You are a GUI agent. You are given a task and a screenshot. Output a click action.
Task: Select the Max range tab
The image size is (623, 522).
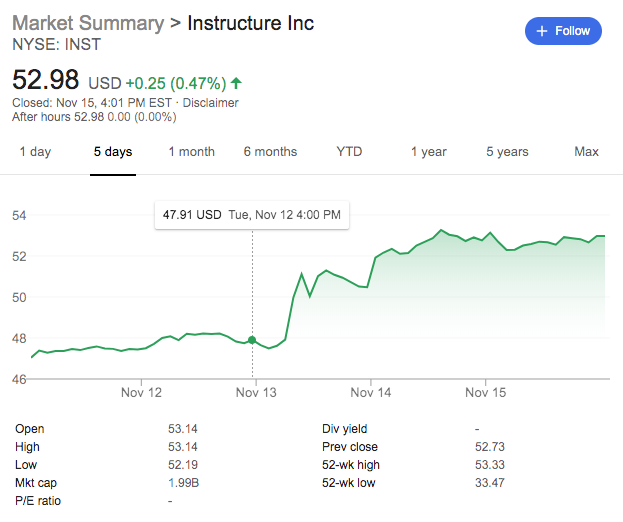click(586, 152)
